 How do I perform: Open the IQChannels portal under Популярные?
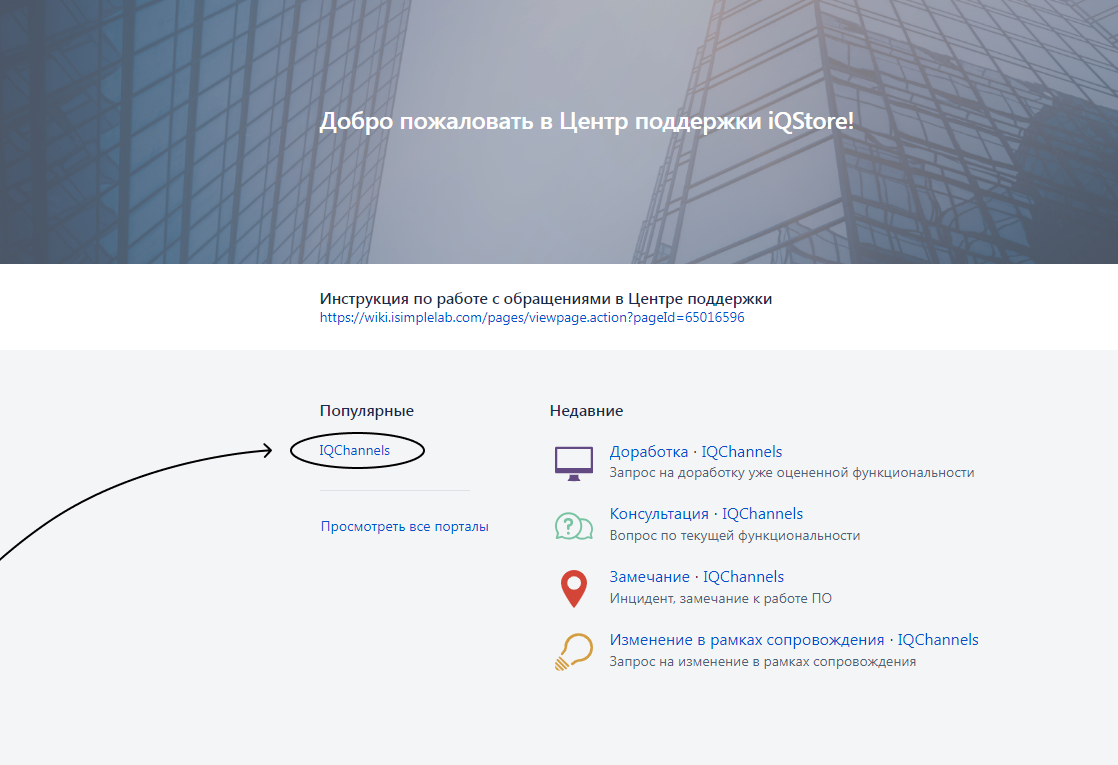[354, 451]
